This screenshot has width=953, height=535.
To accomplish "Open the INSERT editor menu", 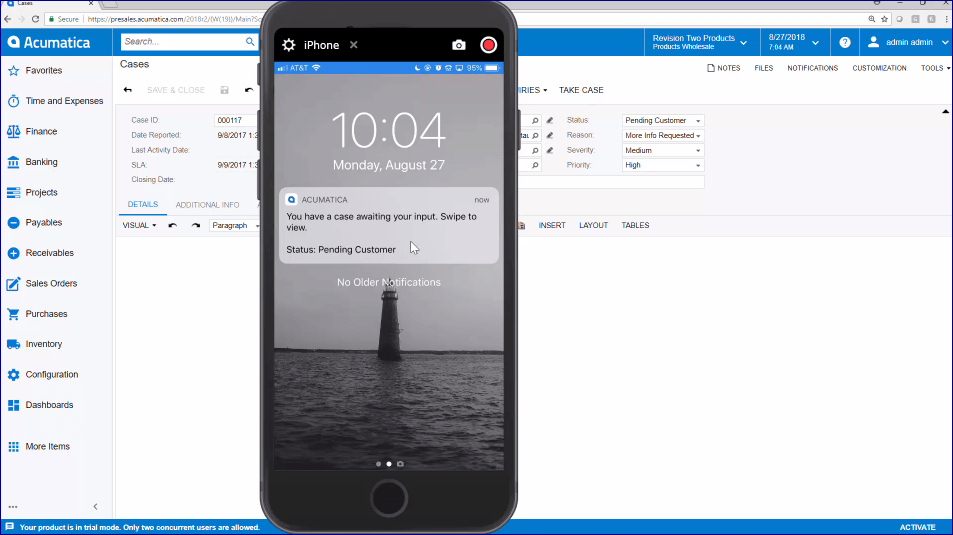I will [552, 226].
